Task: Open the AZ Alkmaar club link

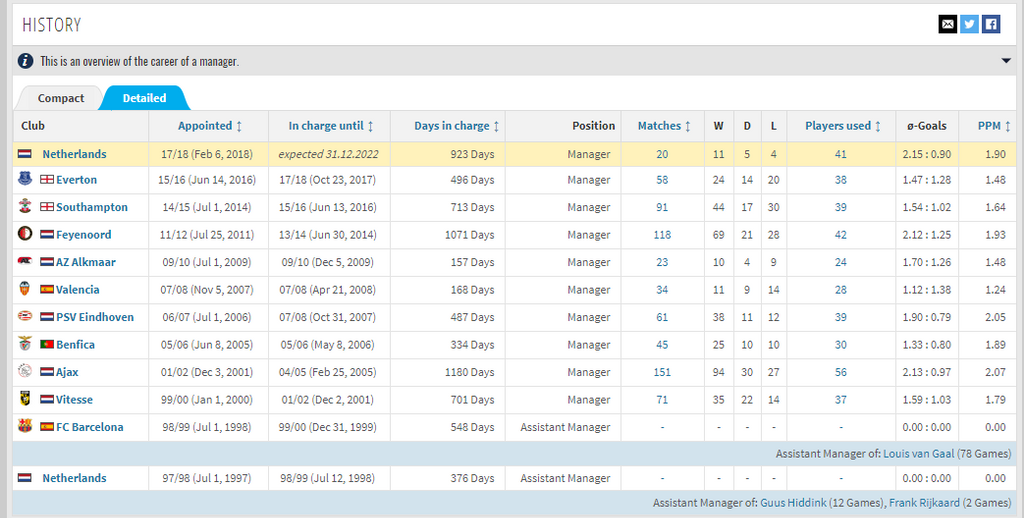Action: pyautogui.click(x=86, y=262)
